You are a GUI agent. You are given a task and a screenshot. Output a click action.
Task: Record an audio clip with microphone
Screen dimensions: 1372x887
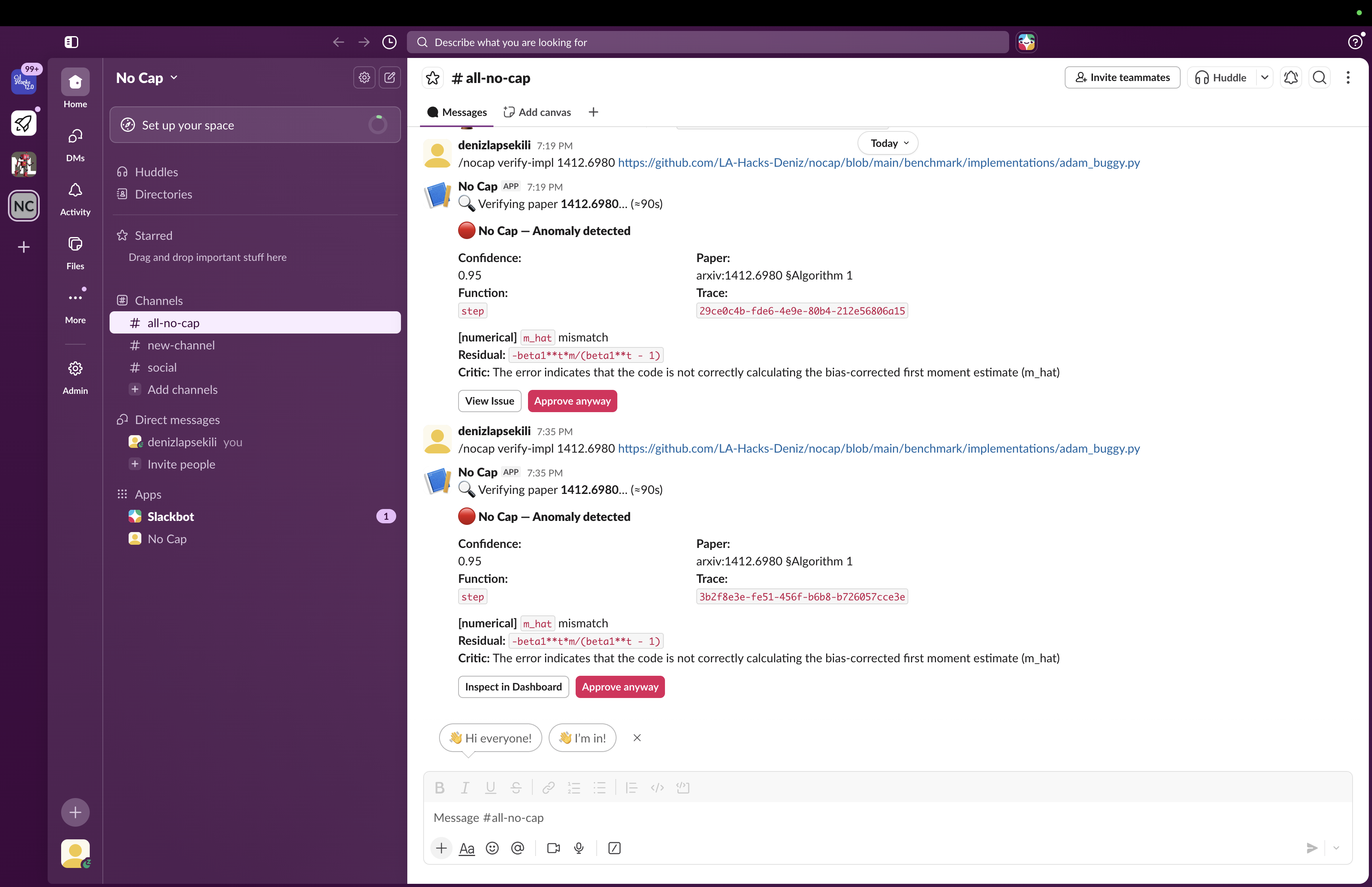(579, 848)
